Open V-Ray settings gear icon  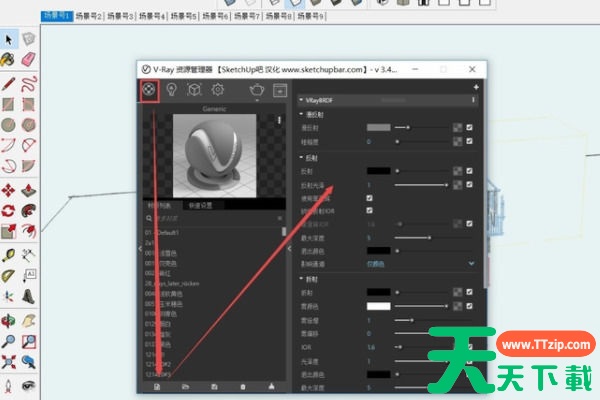(218, 90)
